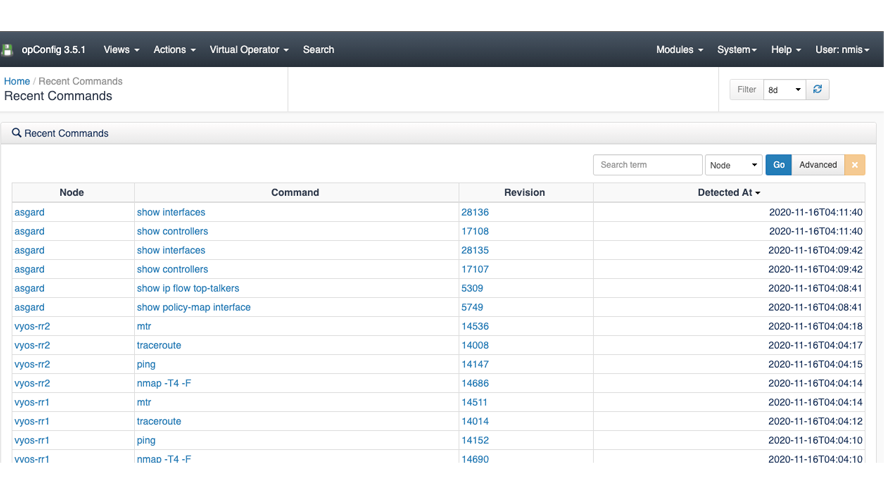Click the orange clear search X button

coord(854,165)
